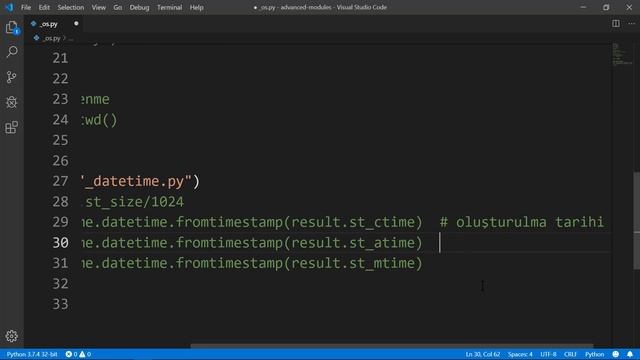Click result.st_mtime on line 31

click(x=353, y=263)
